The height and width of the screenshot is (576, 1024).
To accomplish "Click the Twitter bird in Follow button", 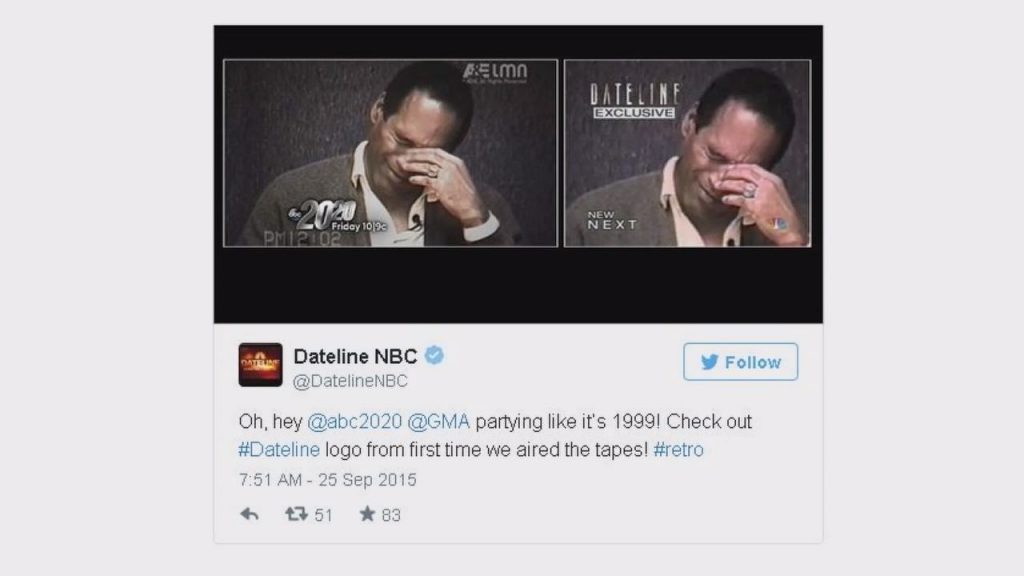I will click(710, 362).
